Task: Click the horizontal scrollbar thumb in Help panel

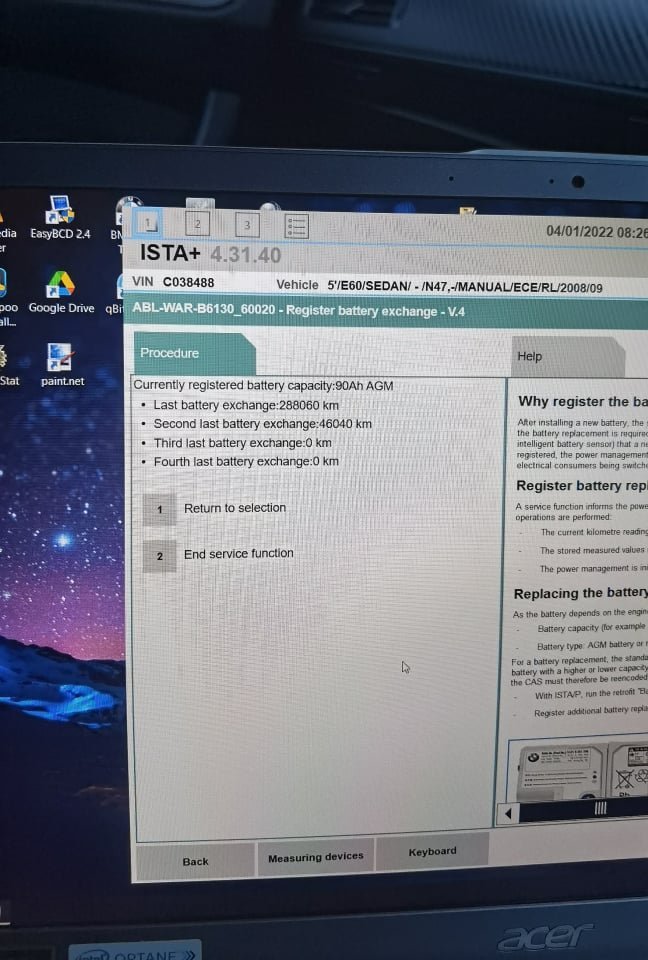Action: (600, 808)
